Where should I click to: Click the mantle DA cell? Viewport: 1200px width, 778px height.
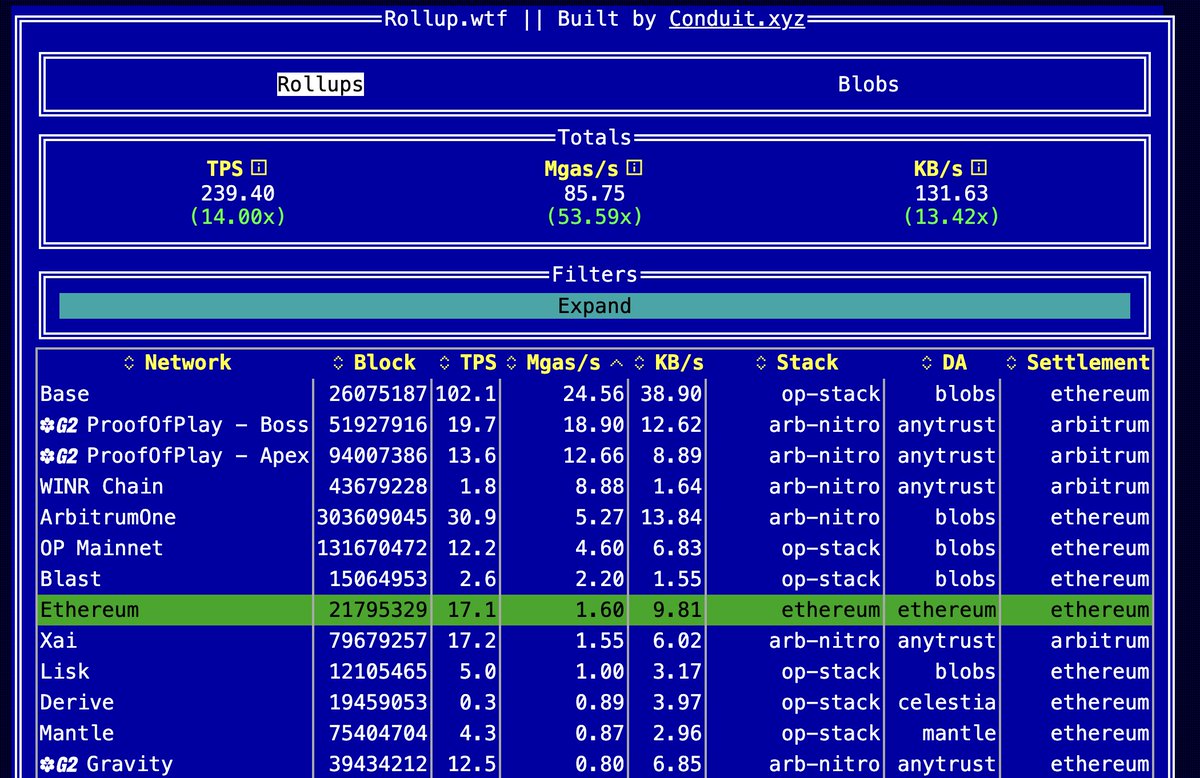click(x=959, y=734)
